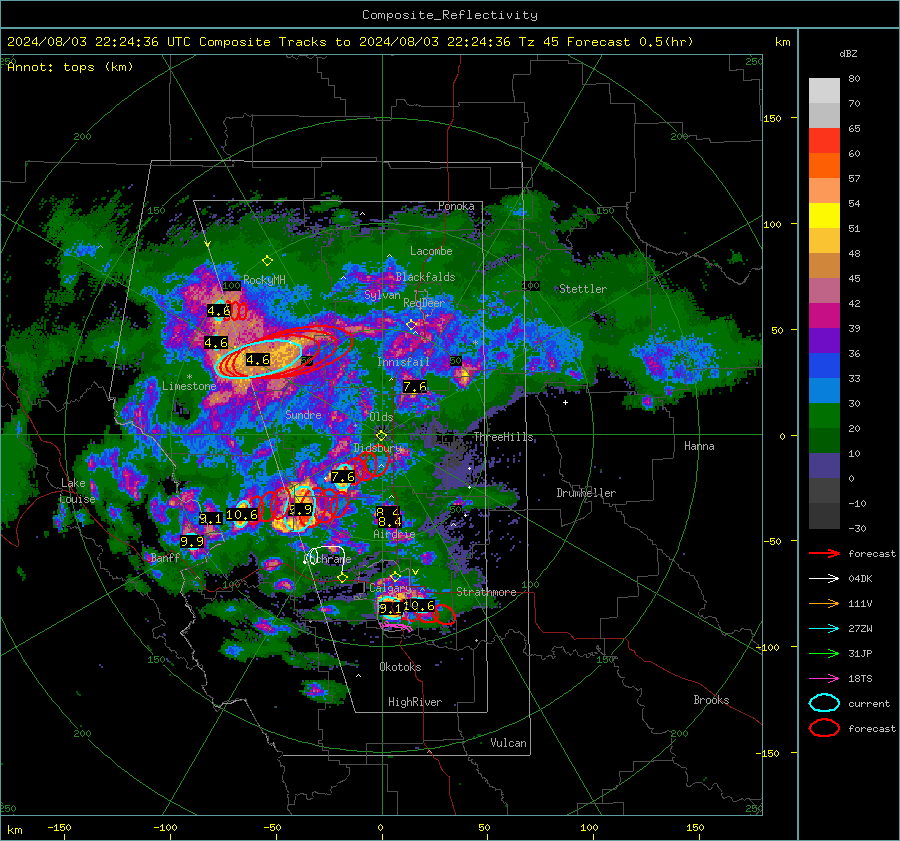Click the Okotoks label
The width and height of the screenshot is (900, 841).
coord(400,667)
